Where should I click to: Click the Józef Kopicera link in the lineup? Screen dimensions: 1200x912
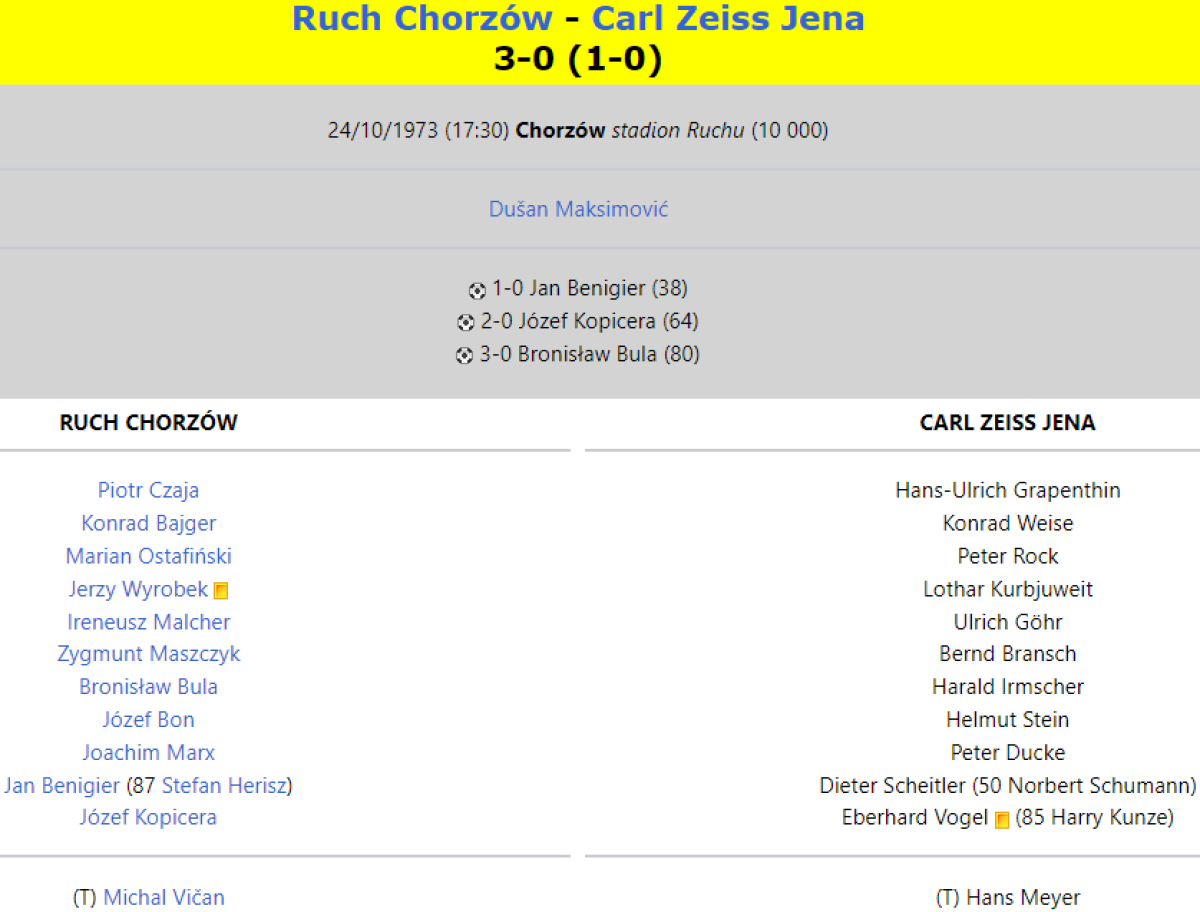(148, 817)
